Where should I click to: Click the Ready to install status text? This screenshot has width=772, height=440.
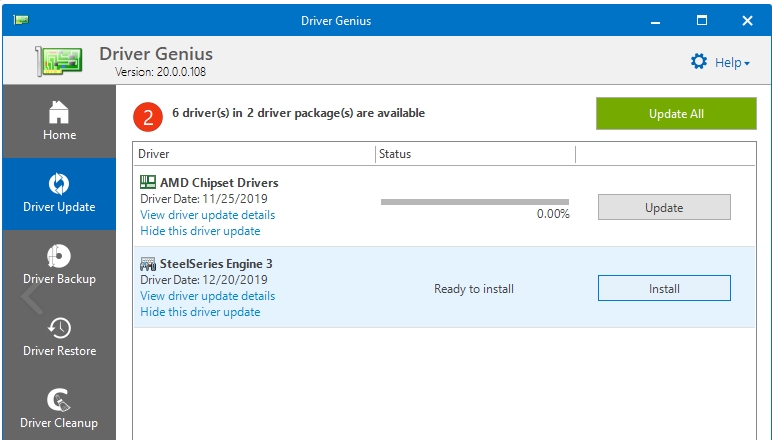click(x=474, y=289)
